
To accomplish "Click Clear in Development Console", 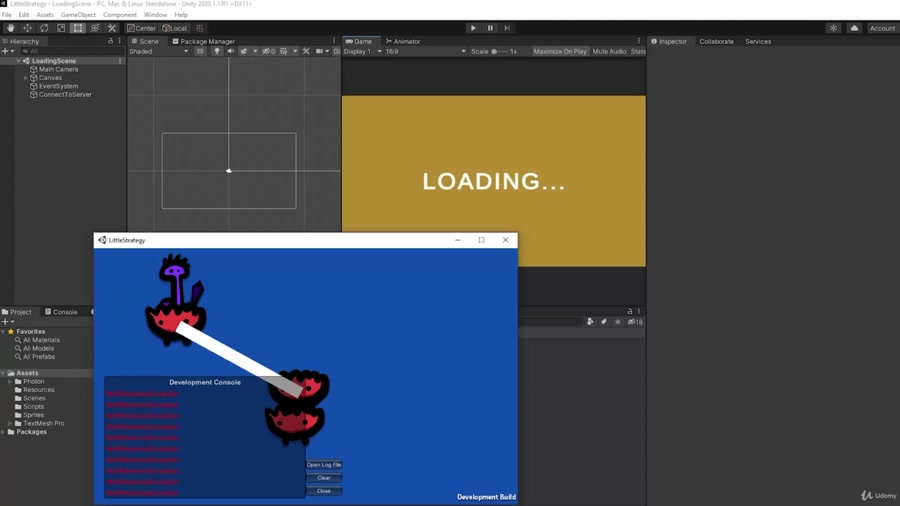I will [x=324, y=478].
